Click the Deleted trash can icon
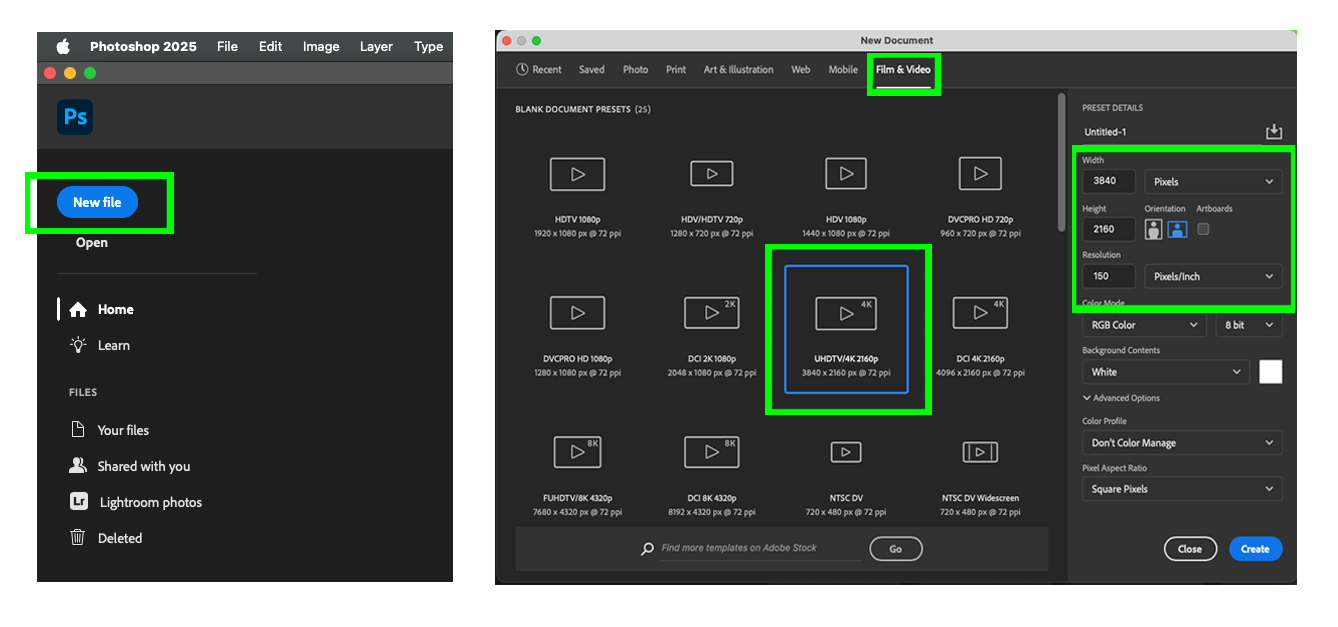The image size is (1338, 627). click(x=77, y=538)
